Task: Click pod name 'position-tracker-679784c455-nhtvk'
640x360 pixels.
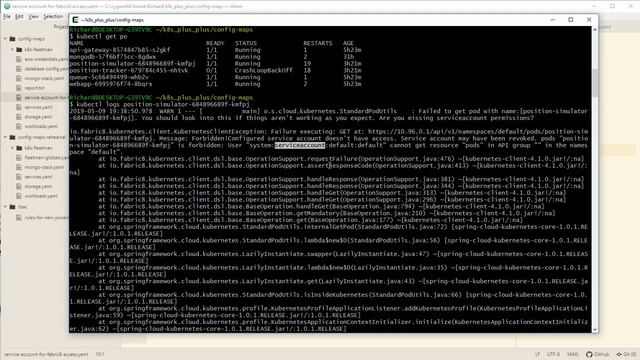Action: [129, 70]
